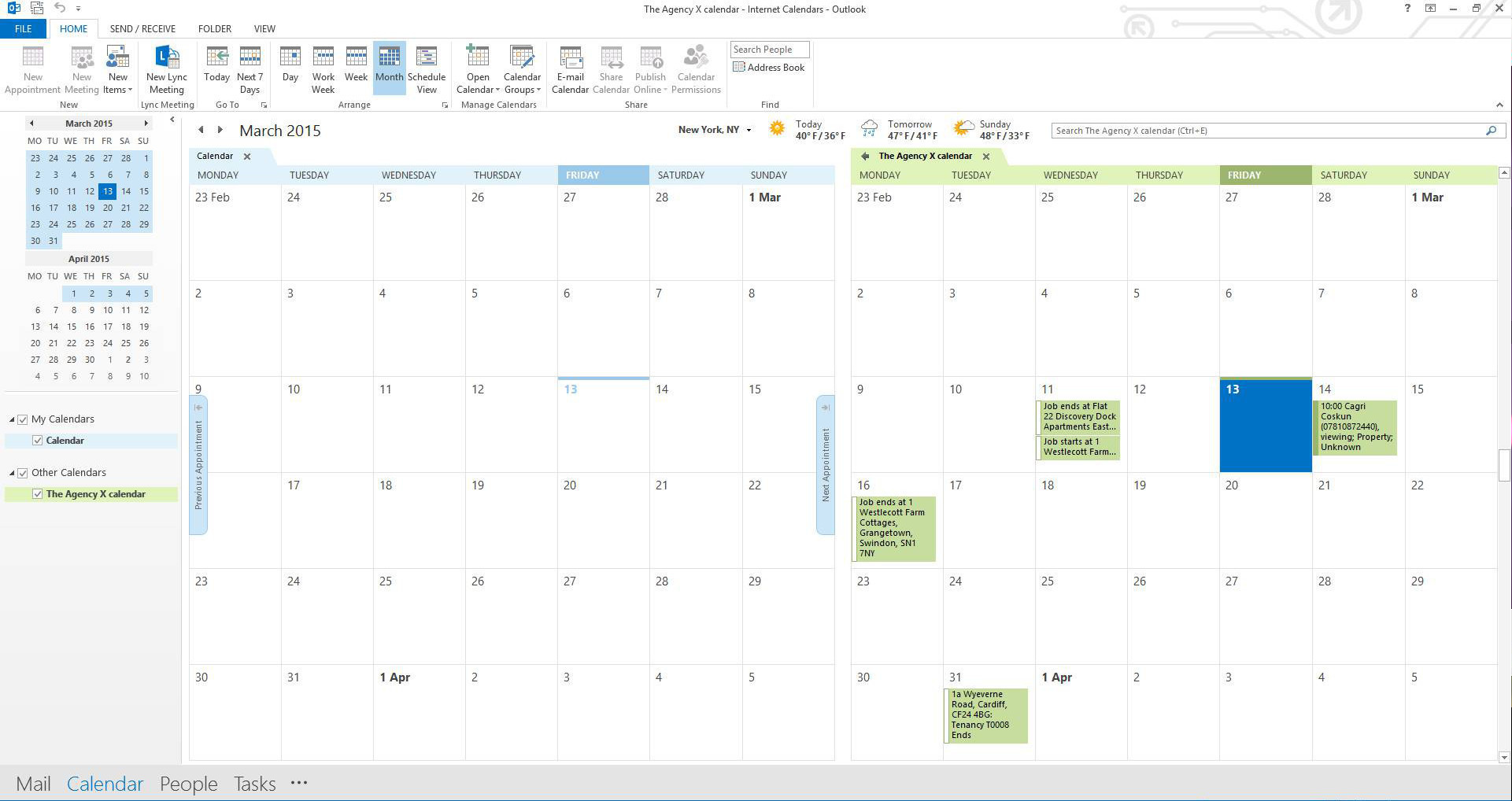
Task: Collapse the folder pane
Action: (x=172, y=120)
